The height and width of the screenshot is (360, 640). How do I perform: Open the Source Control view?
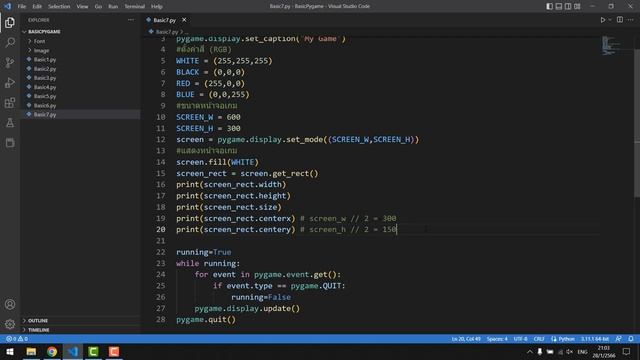pos(10,62)
